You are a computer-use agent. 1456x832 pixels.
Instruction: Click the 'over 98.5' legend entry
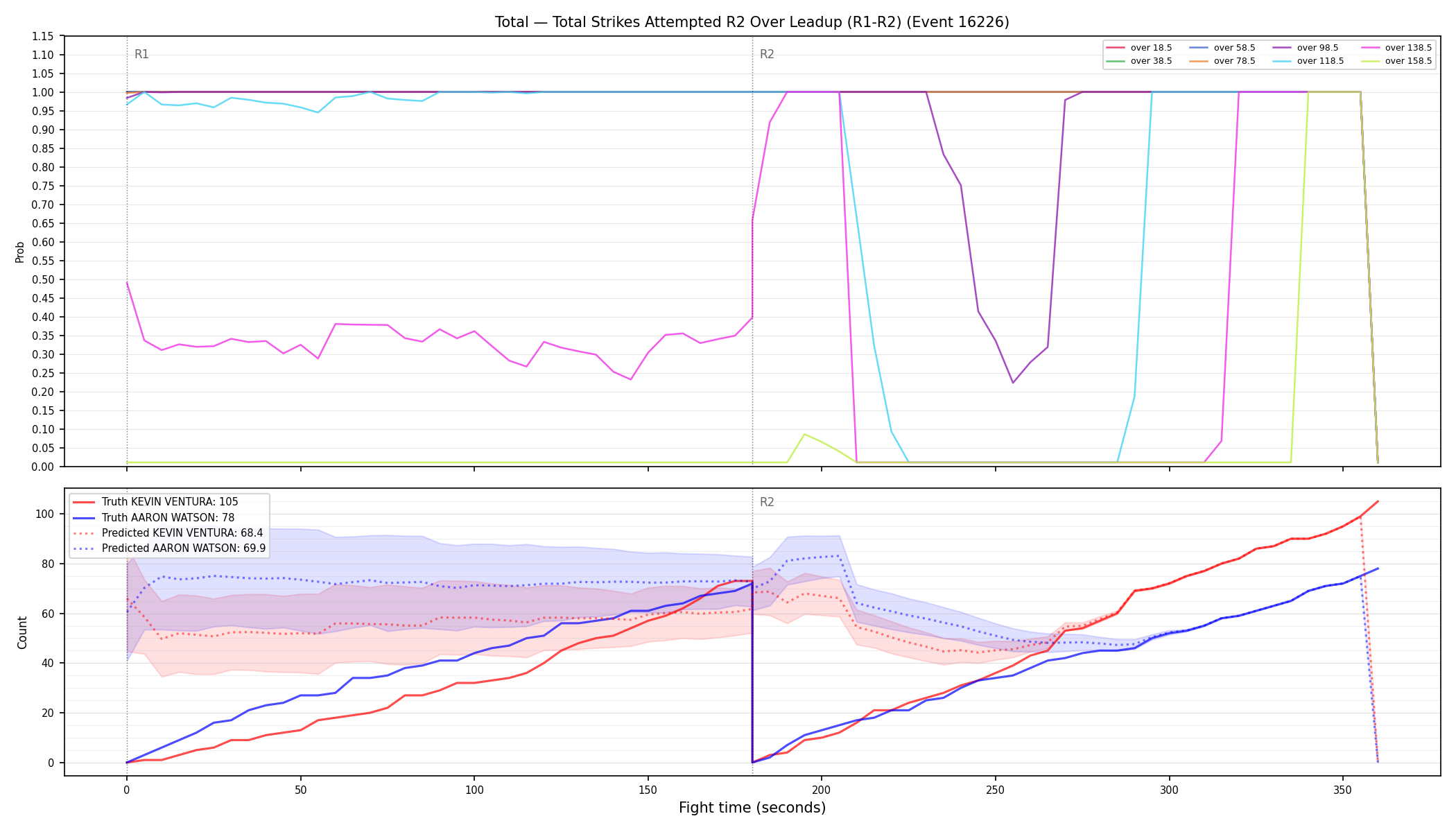pyautogui.click(x=1306, y=48)
